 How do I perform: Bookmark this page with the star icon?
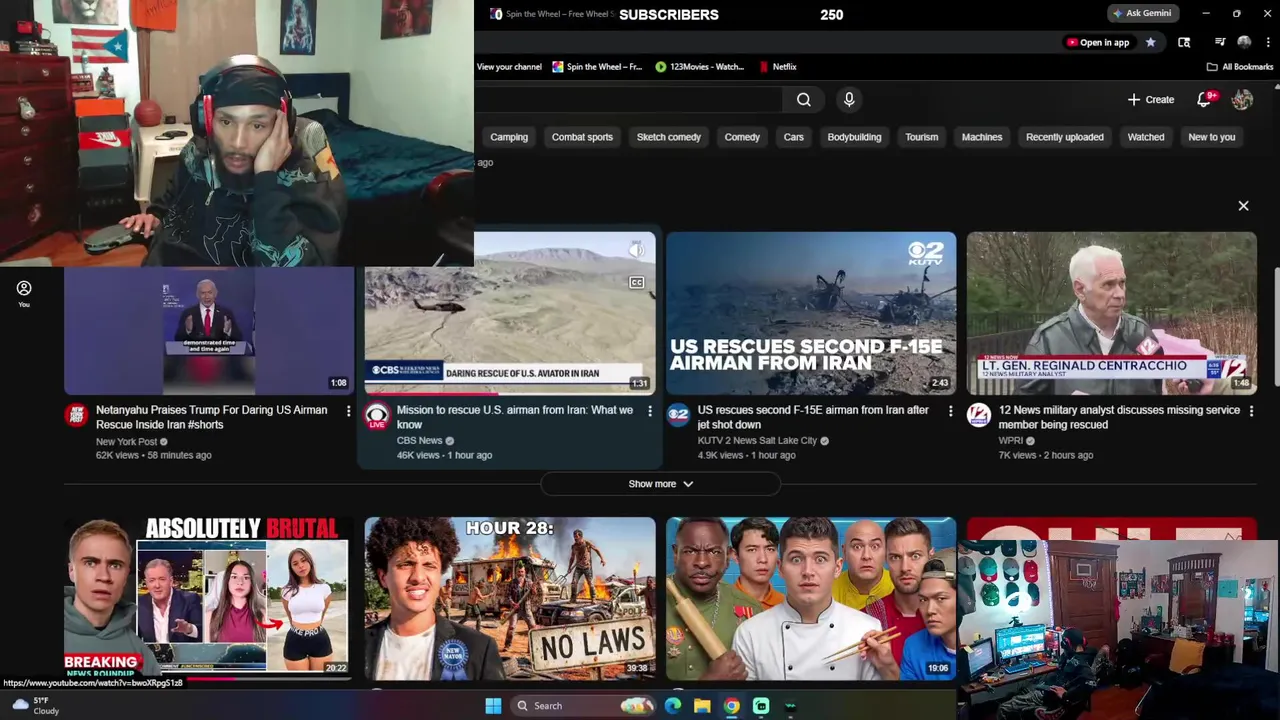coord(1150,42)
